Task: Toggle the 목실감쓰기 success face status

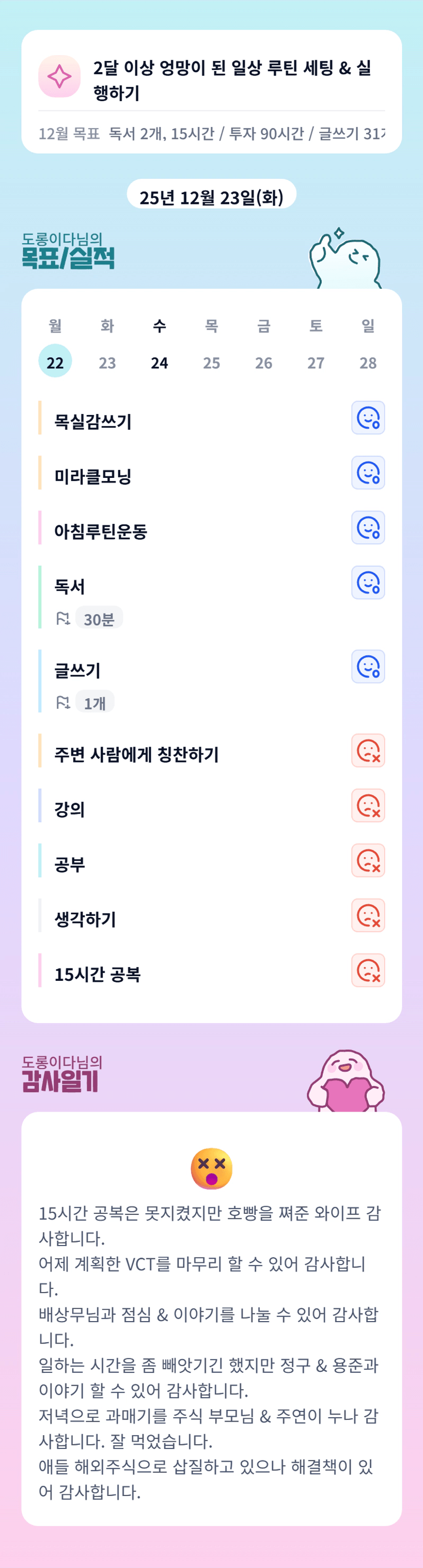Action: pos(368,418)
